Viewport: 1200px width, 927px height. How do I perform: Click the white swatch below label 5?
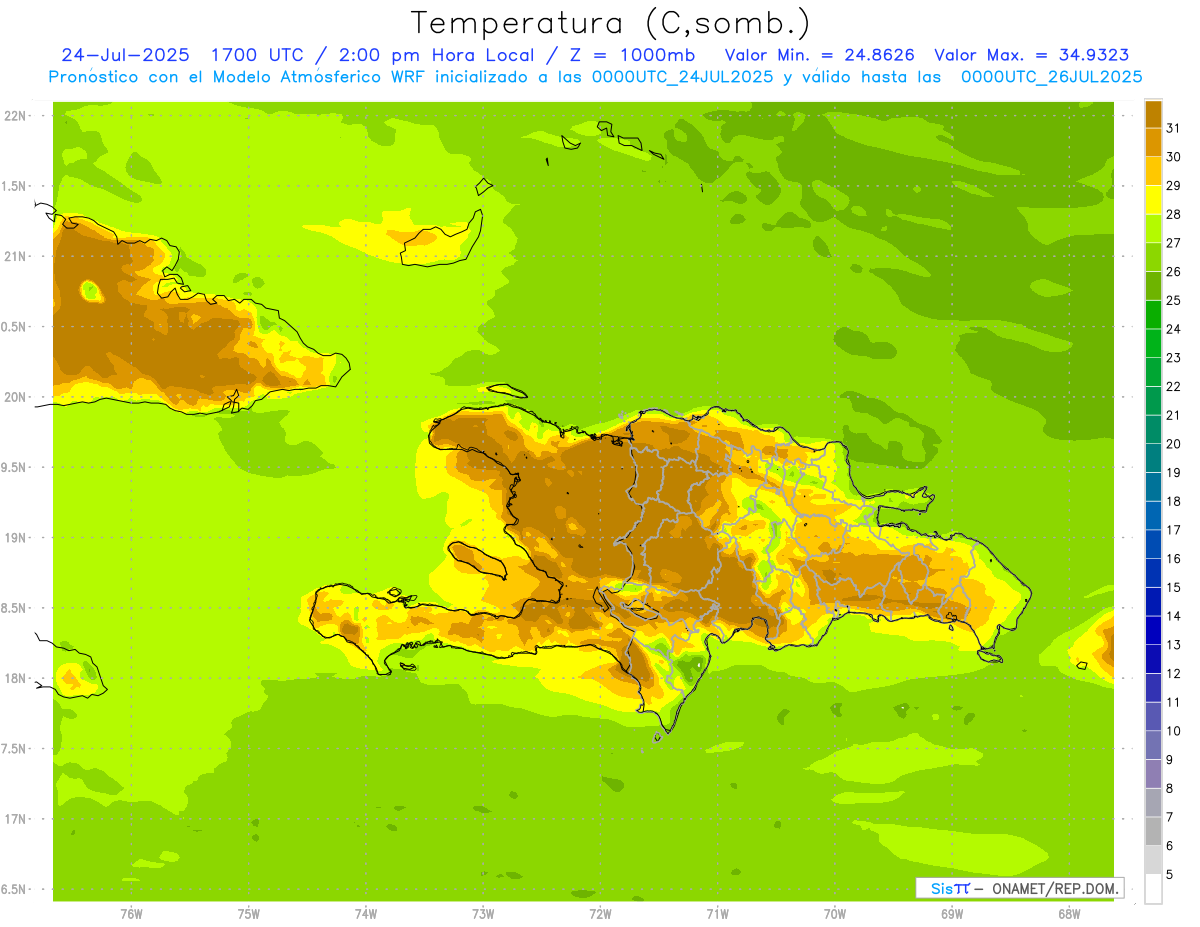[1153, 889]
